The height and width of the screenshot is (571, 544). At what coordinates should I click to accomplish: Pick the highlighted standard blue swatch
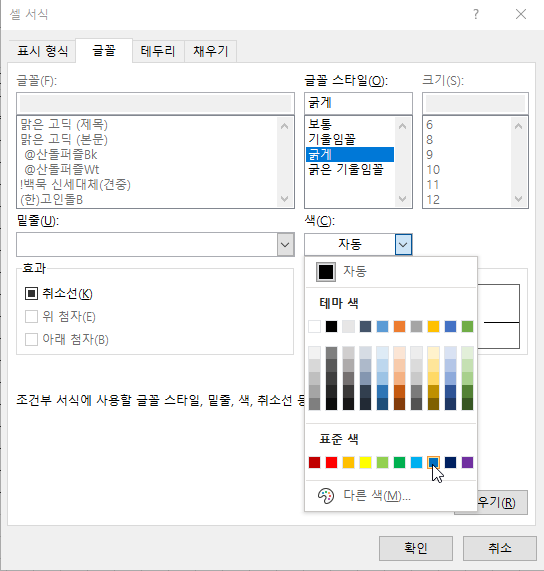pos(433,462)
